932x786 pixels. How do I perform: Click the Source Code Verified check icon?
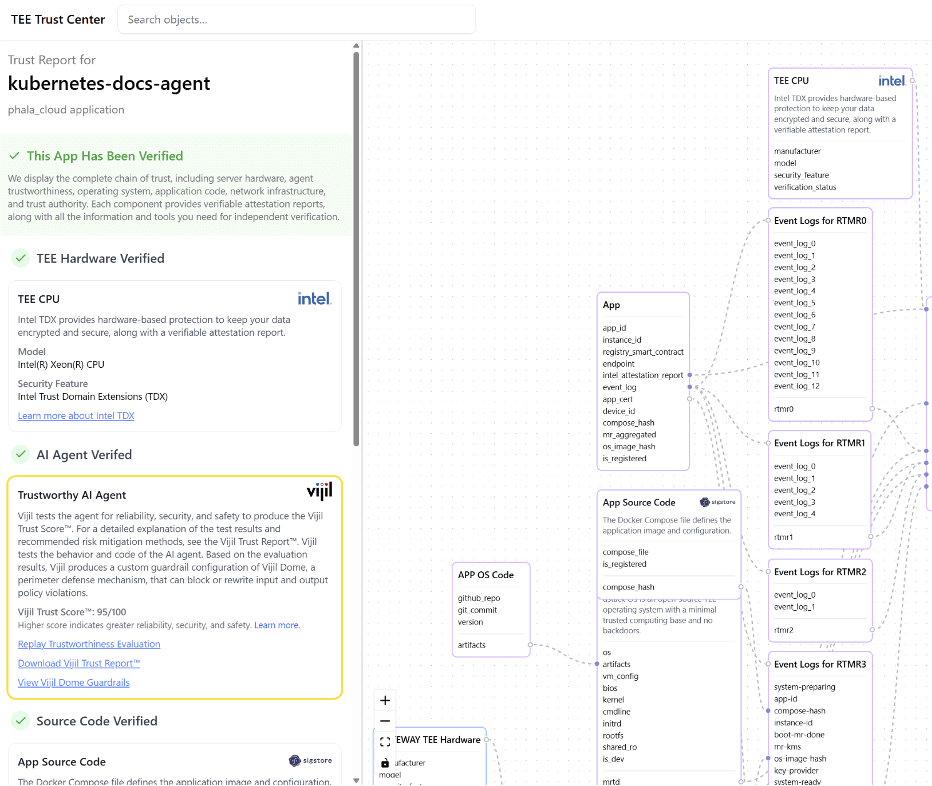pyautogui.click(x=20, y=721)
